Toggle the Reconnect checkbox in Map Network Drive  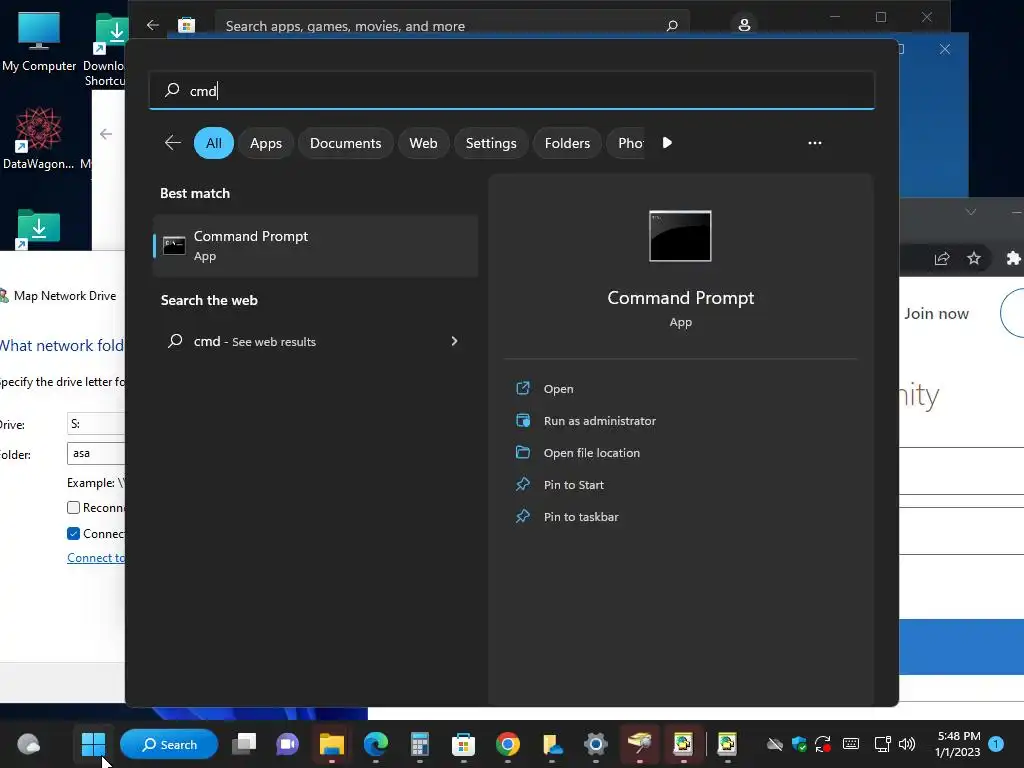(73, 507)
